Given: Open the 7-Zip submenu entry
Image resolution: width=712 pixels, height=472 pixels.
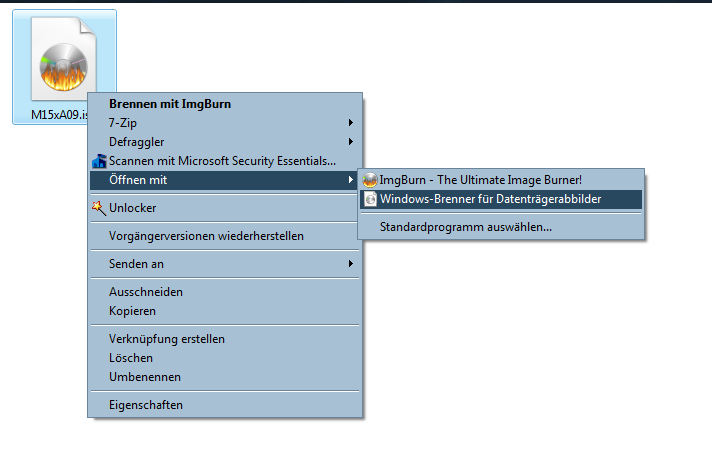Looking at the screenshot, I should [226, 123].
